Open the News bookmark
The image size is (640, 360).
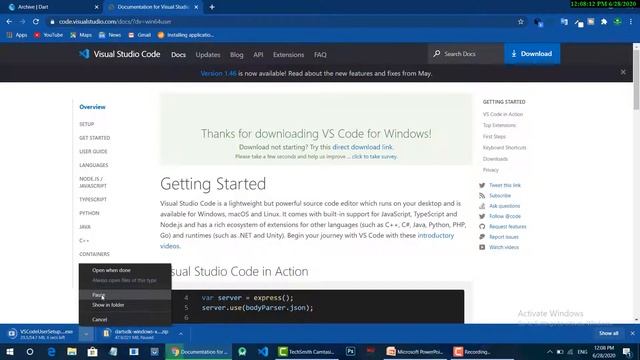(110, 35)
